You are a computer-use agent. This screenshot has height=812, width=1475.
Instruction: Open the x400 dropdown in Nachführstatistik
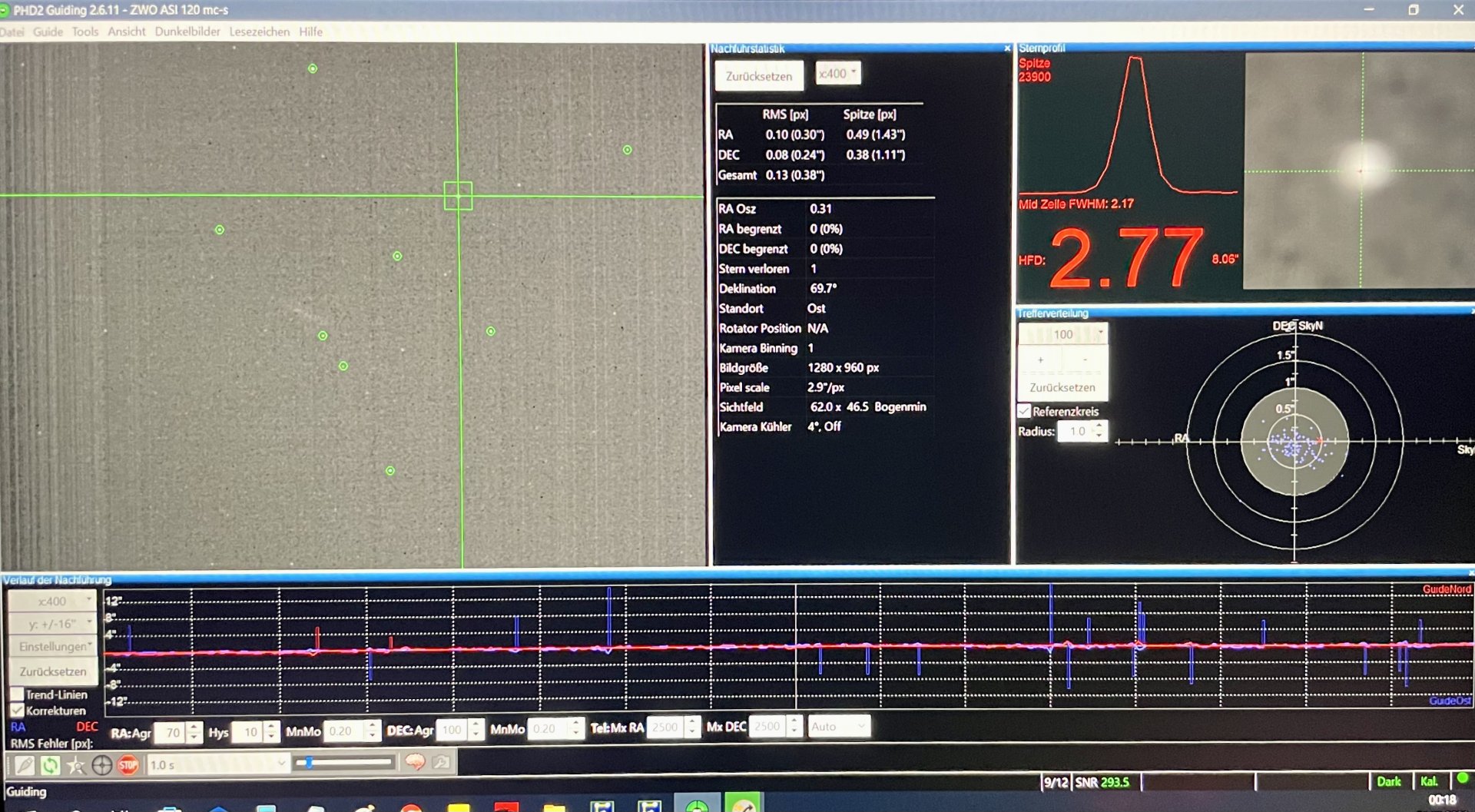[x=837, y=74]
